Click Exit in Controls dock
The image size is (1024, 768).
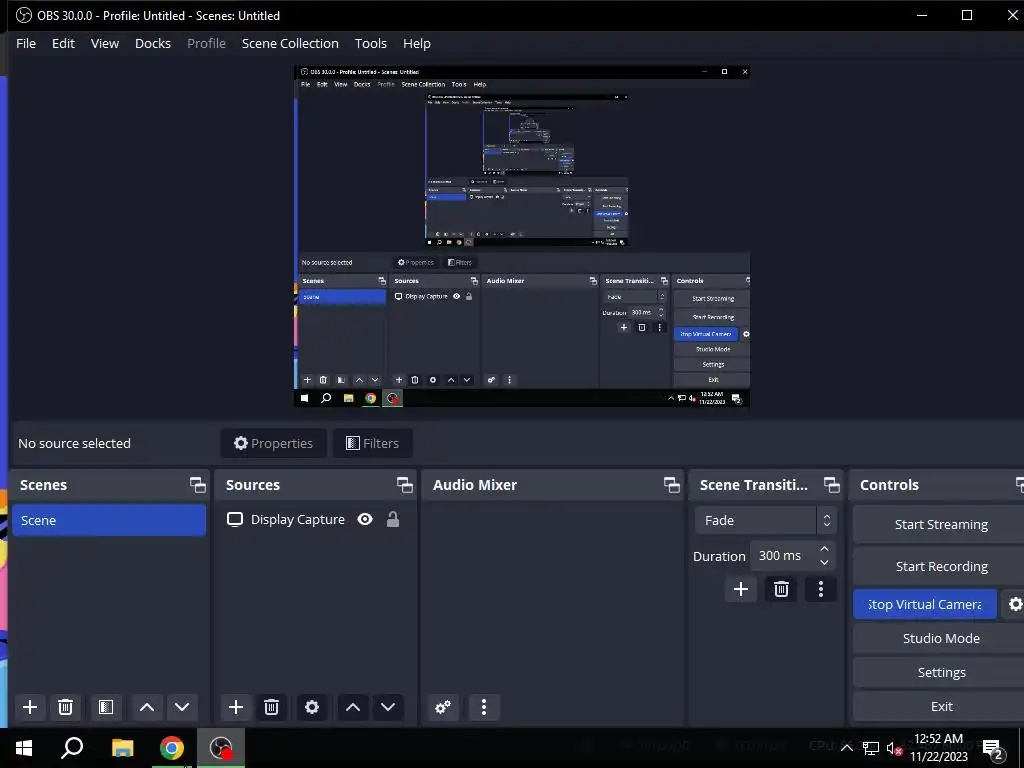pos(940,706)
